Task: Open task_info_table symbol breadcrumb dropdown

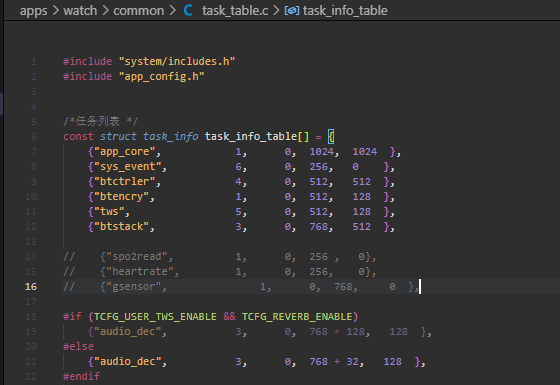Action: (345, 11)
